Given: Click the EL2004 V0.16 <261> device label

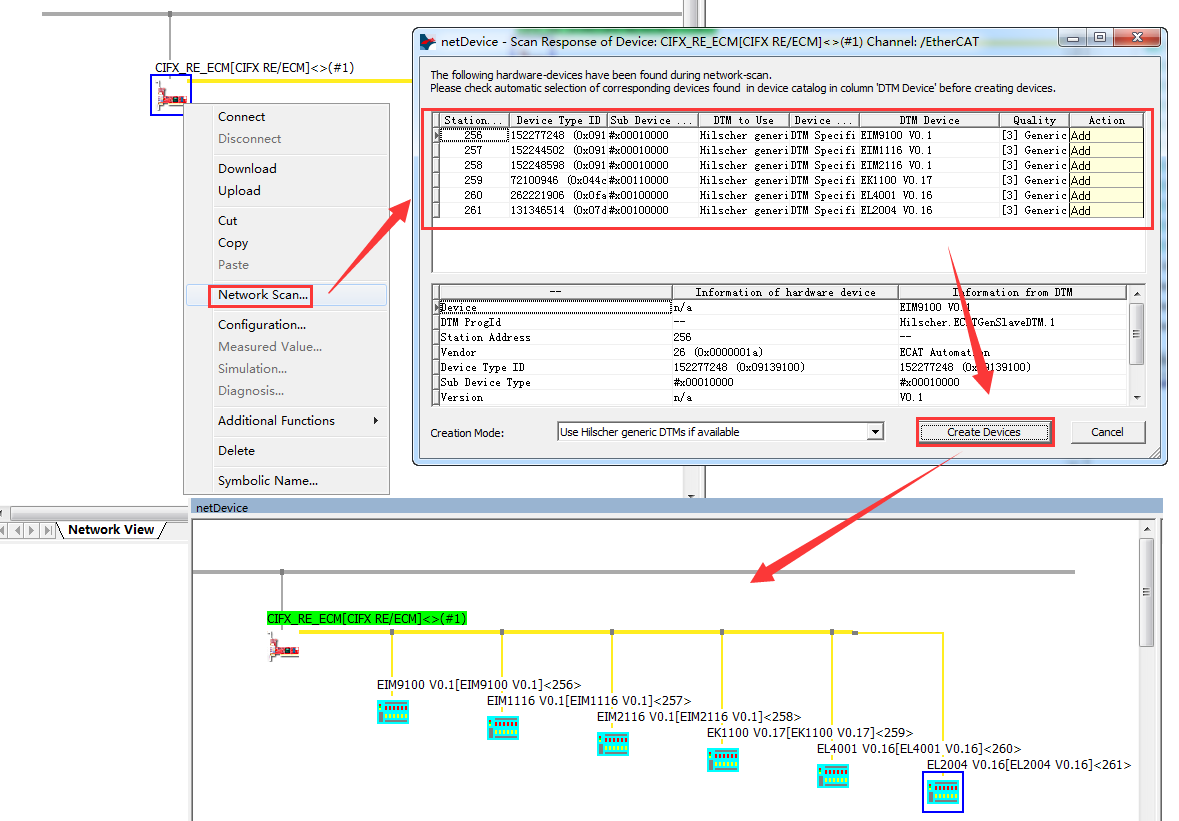Looking at the screenshot, I should (1029, 765).
